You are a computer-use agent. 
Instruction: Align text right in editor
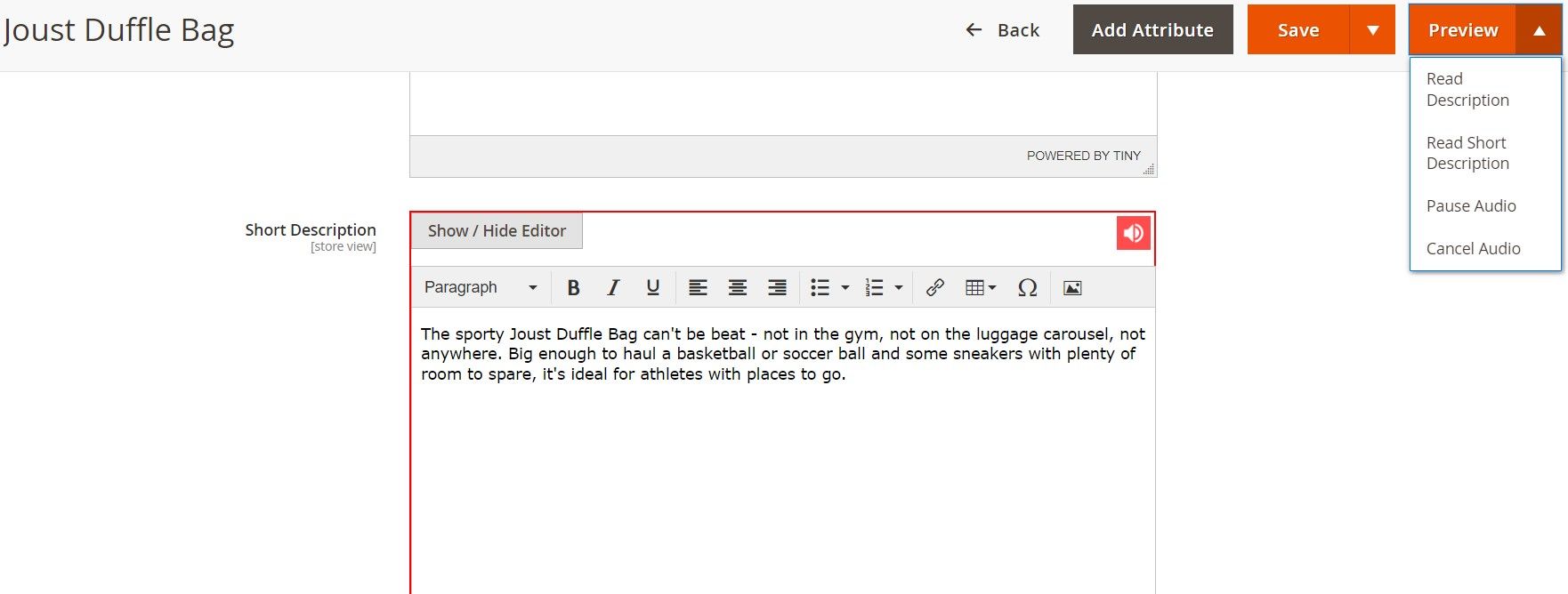pyautogui.click(x=777, y=287)
